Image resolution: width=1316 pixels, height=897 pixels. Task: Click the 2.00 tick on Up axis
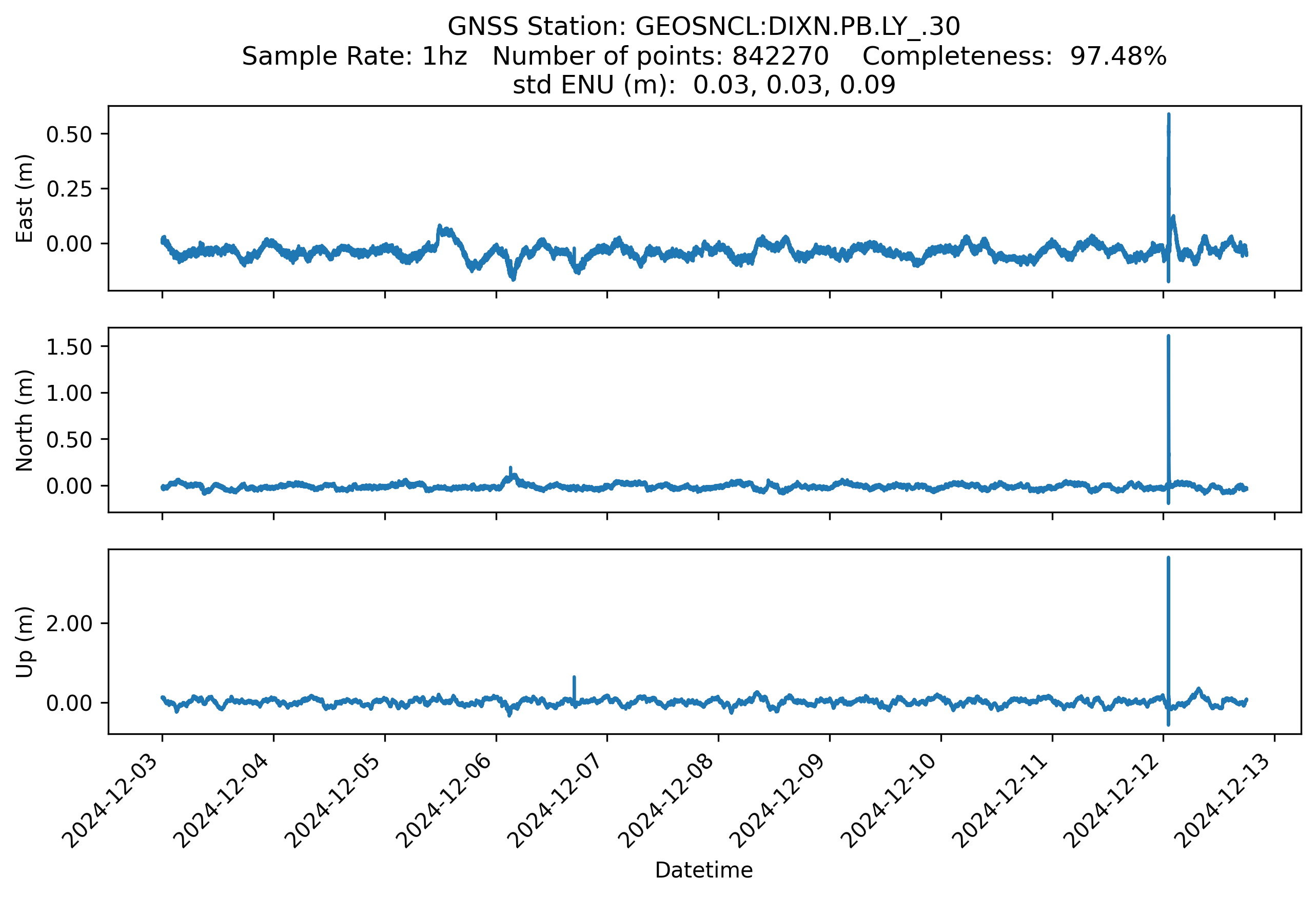[69, 623]
